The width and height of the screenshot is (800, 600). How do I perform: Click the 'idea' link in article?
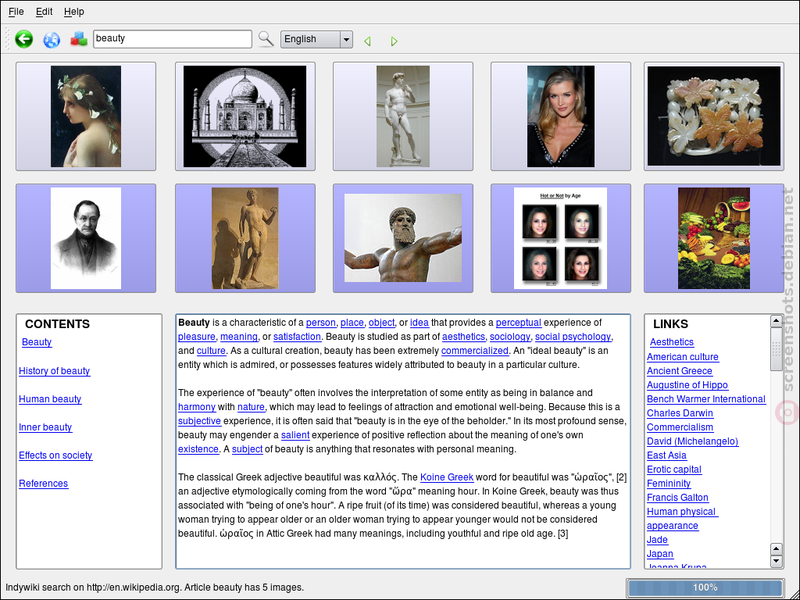click(x=419, y=322)
